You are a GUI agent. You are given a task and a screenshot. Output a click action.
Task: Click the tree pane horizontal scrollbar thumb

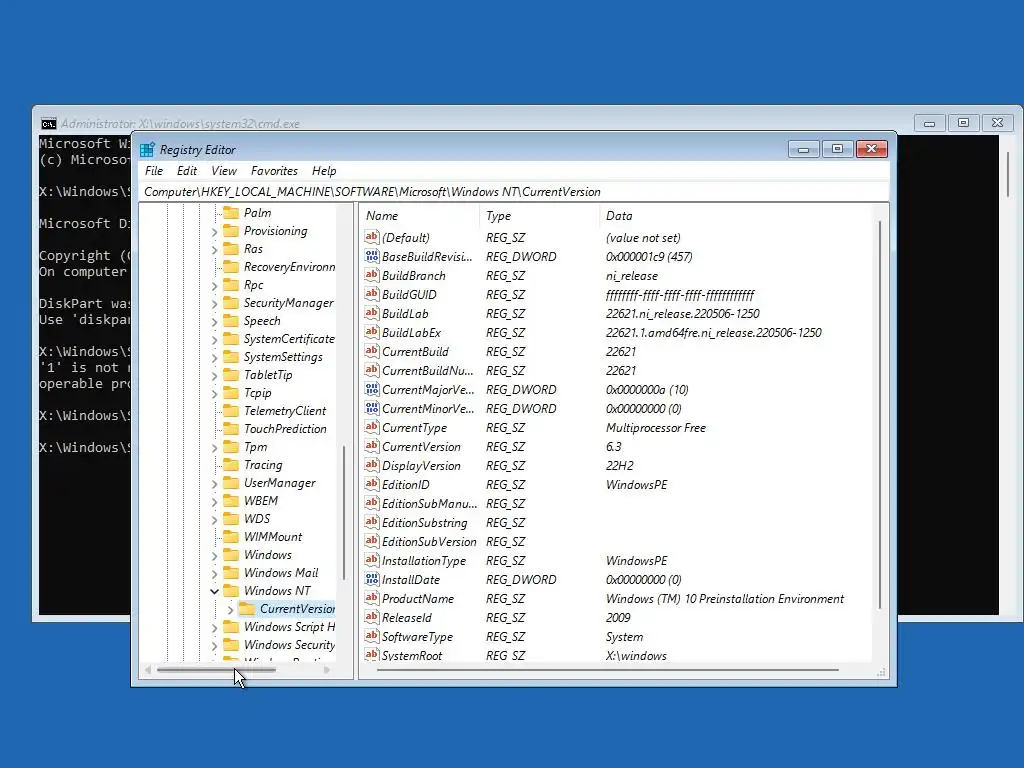216,669
